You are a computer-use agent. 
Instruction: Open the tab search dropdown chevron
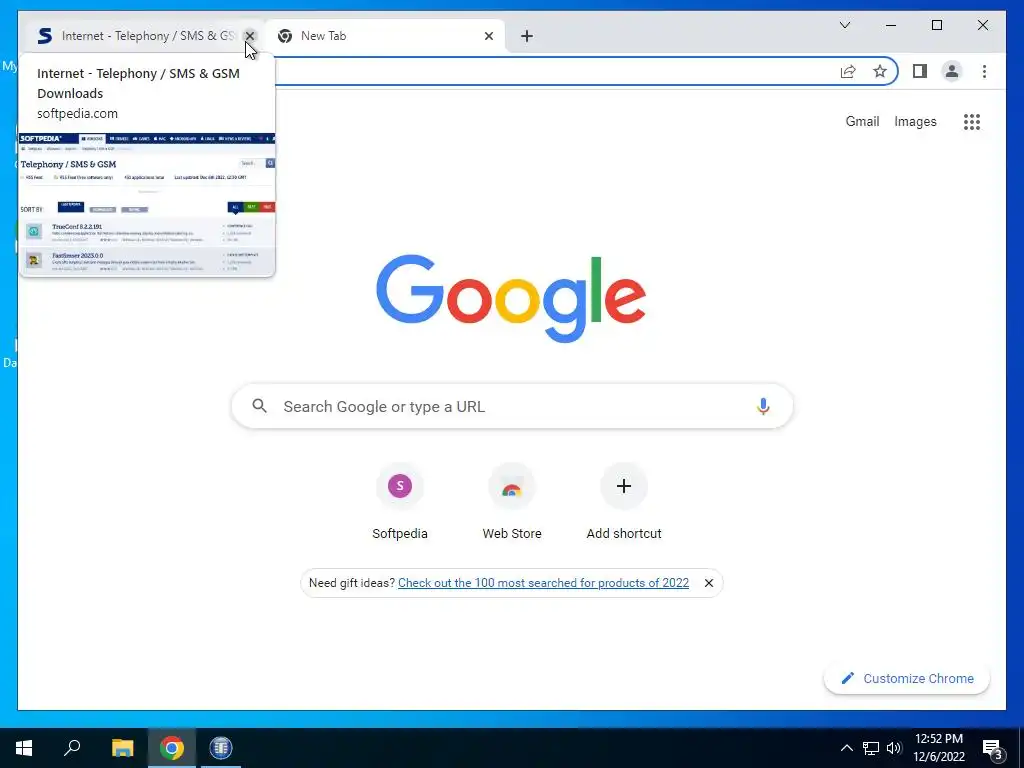coord(844,25)
